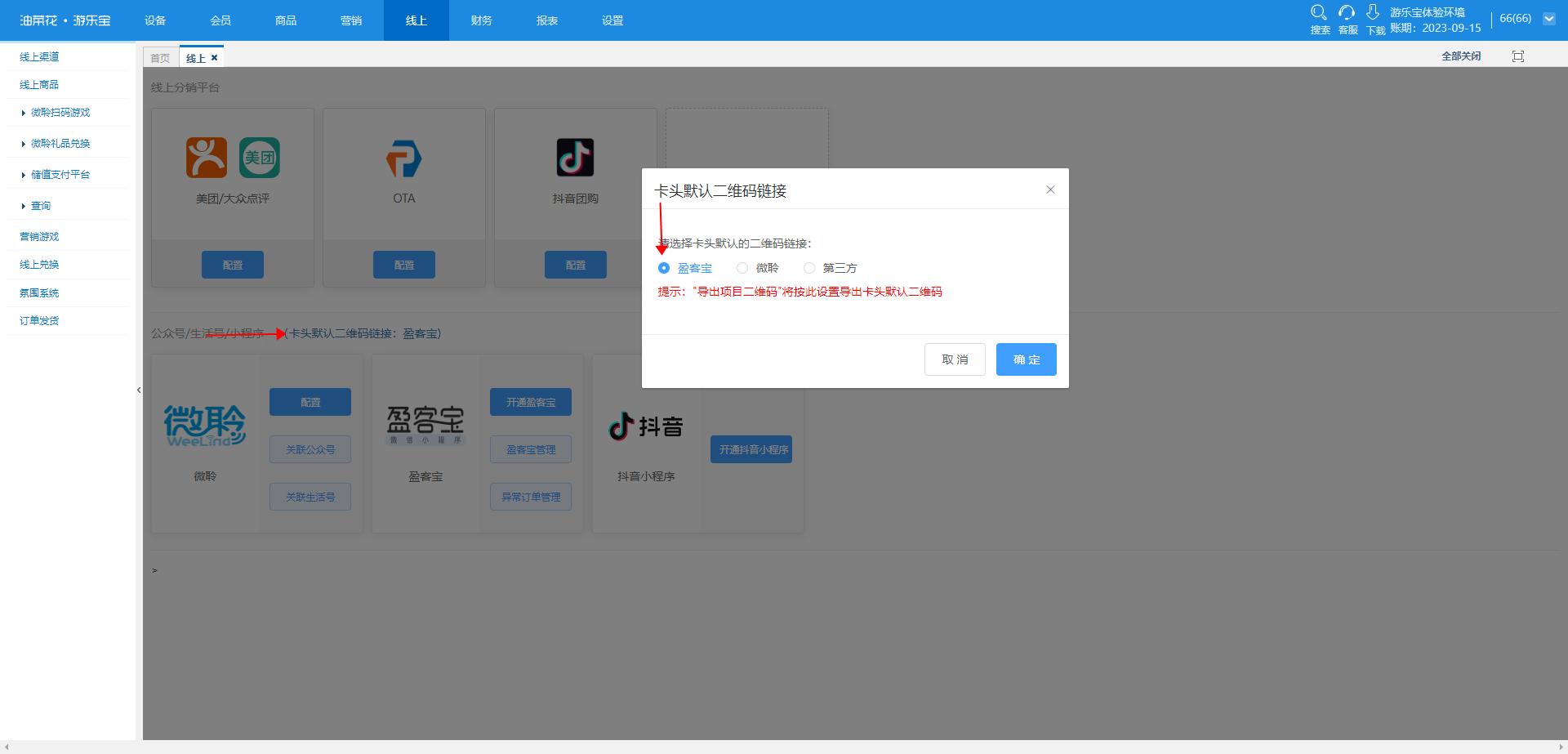Viewport: 1568px width, 754px height.
Task: Click 开通盈客宝 button
Action: tap(531, 402)
